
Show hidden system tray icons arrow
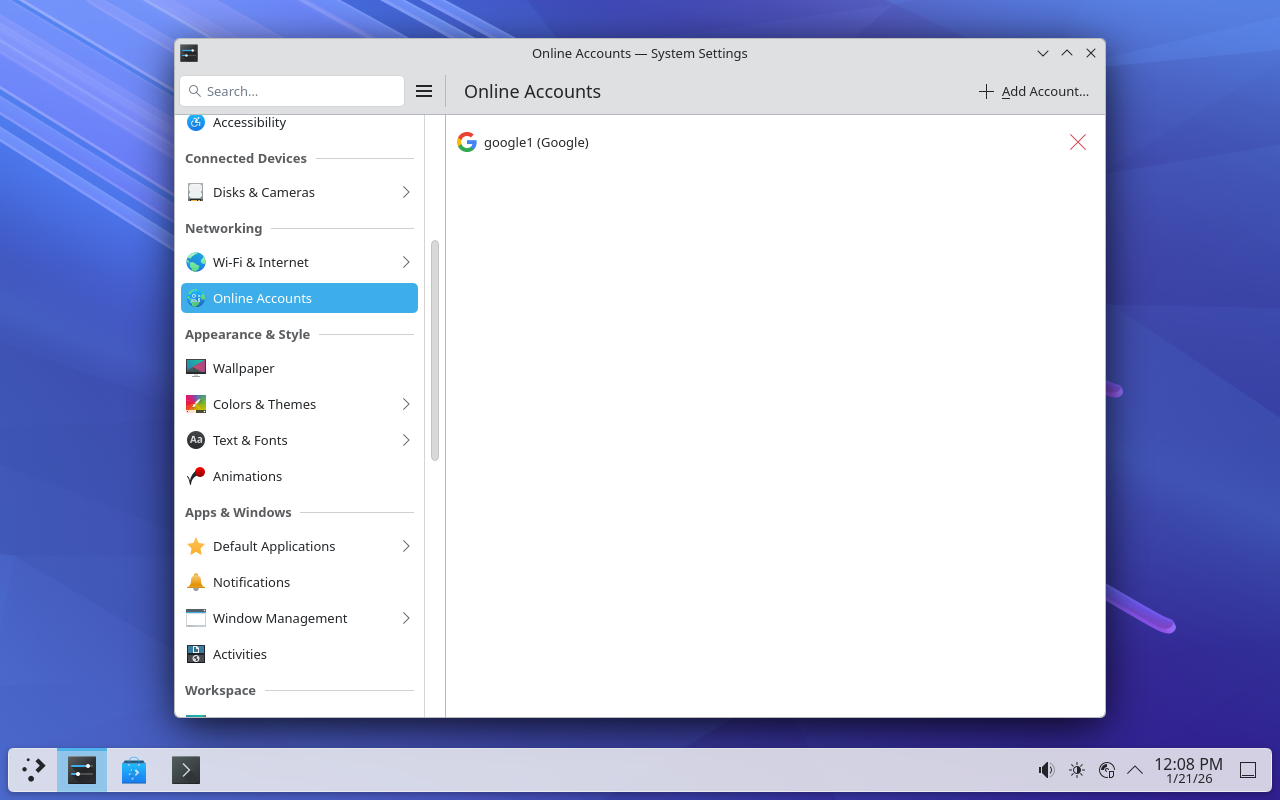[1135, 770]
